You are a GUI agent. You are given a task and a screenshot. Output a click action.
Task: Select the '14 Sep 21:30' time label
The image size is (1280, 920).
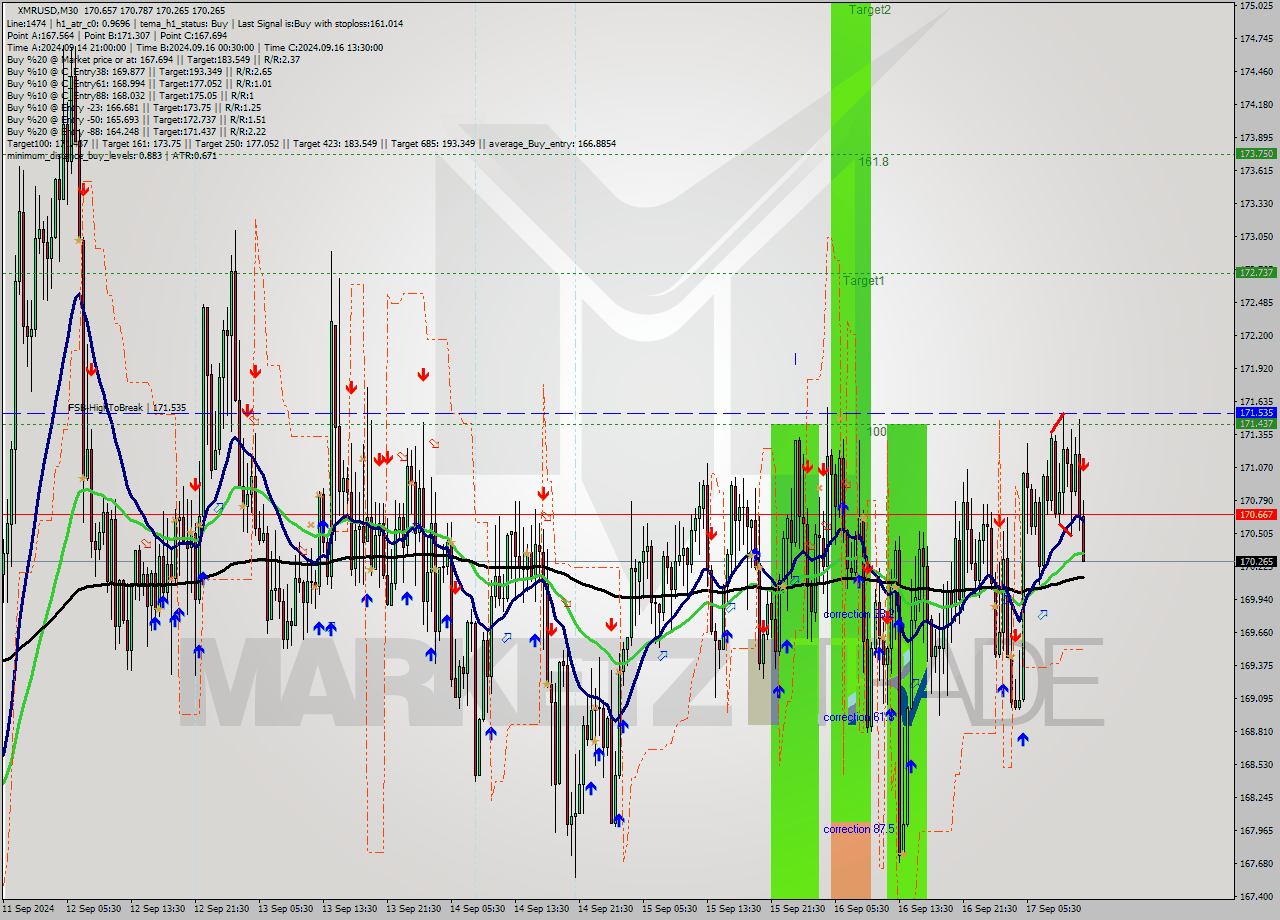point(605,908)
